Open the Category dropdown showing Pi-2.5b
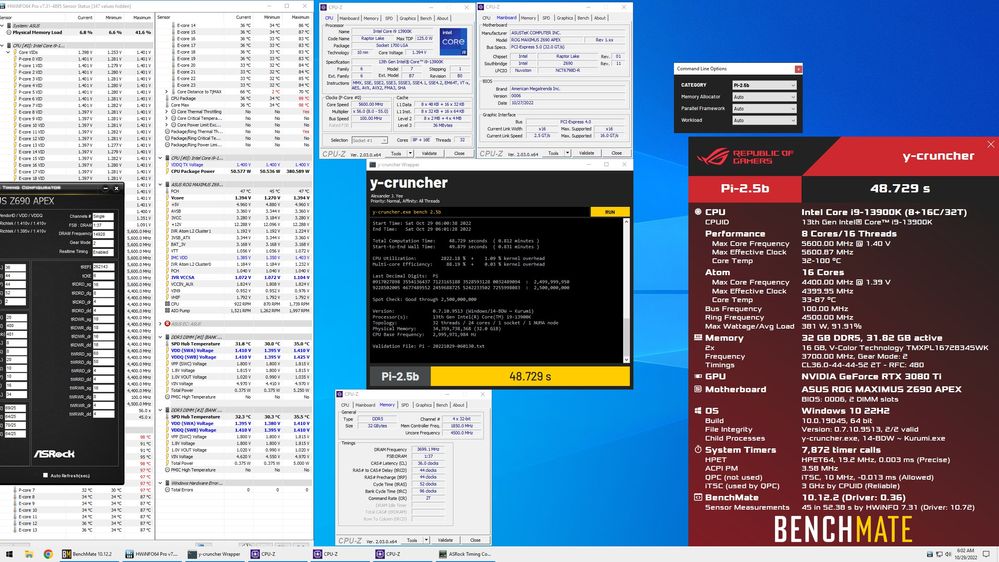This screenshot has height=562, width=999. [764, 85]
